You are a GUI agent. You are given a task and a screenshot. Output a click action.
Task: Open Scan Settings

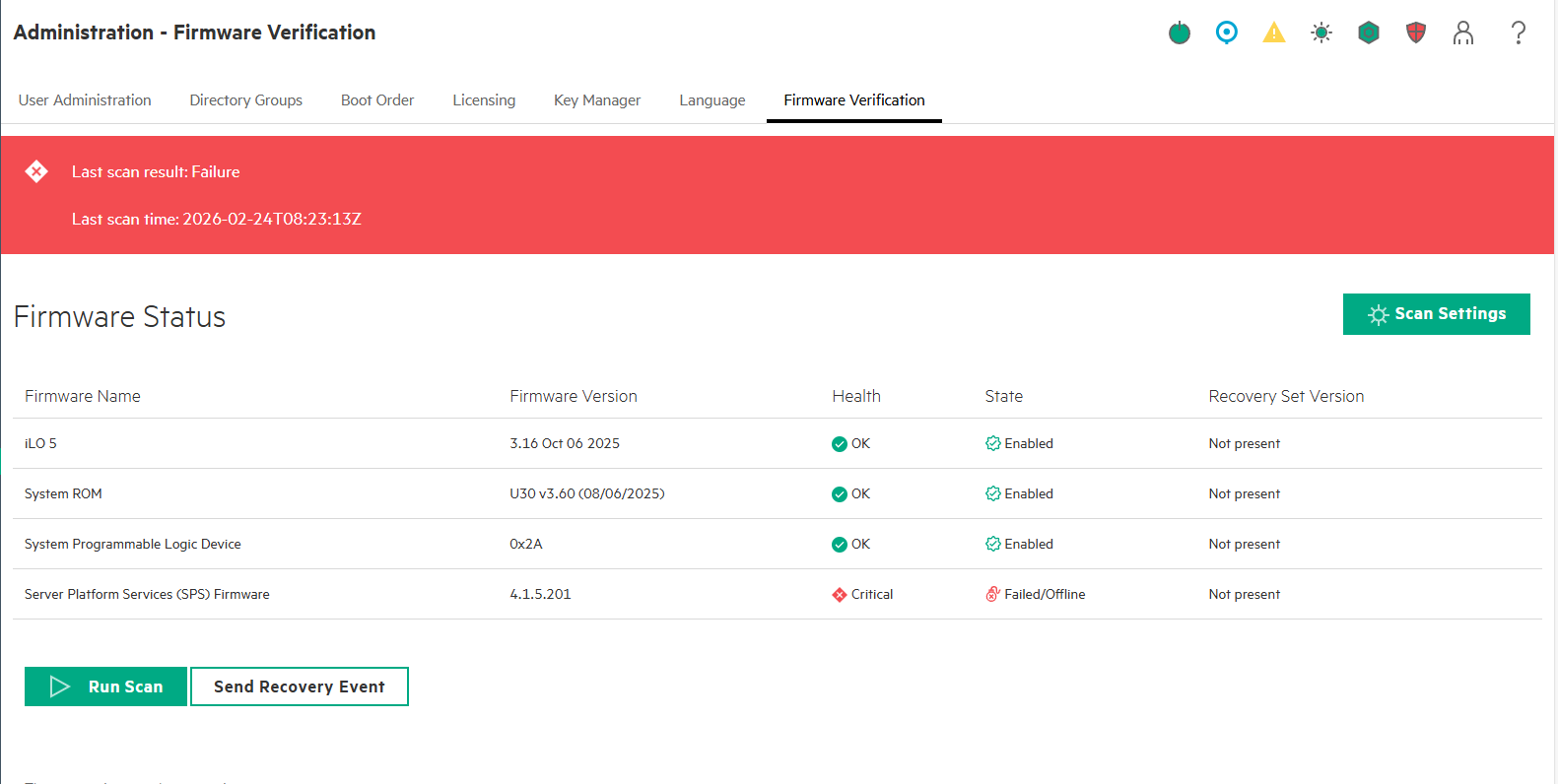[x=1436, y=314]
